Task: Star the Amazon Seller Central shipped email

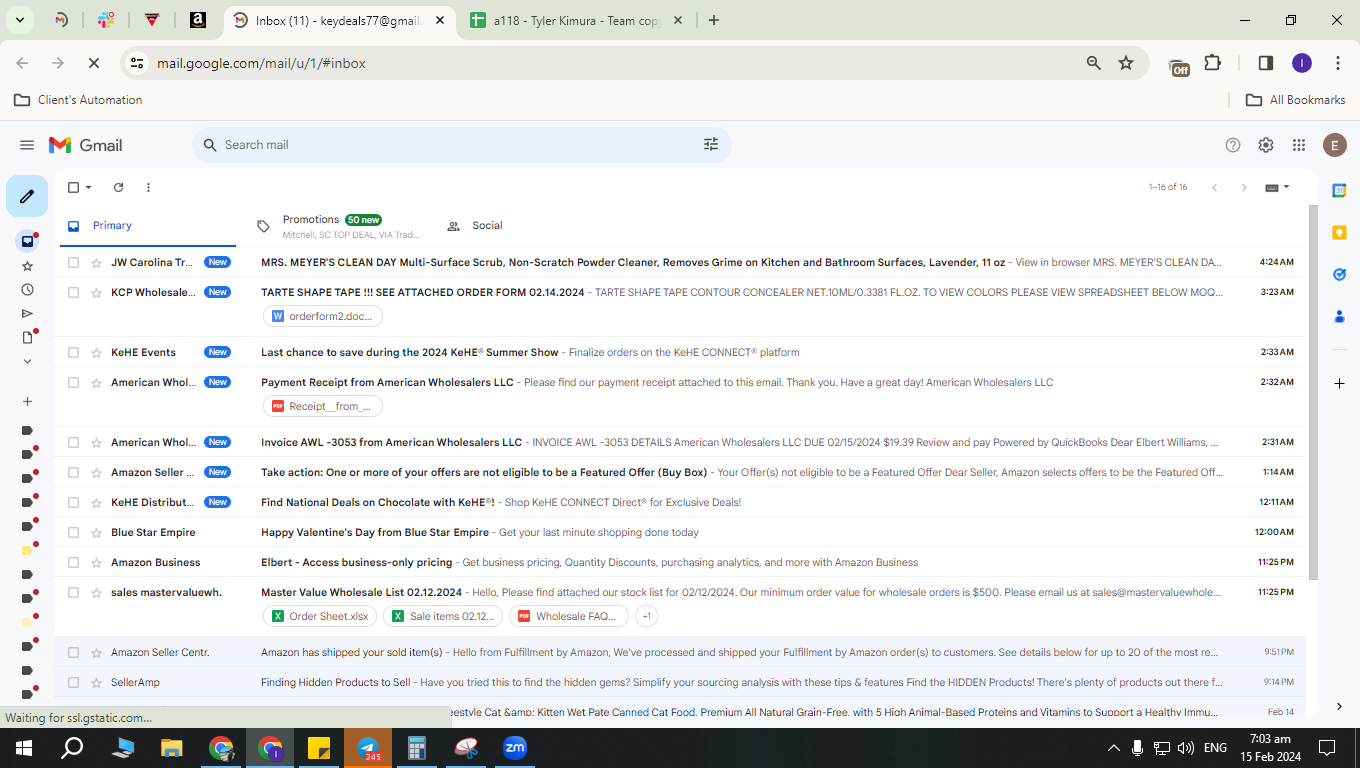Action: (x=96, y=652)
